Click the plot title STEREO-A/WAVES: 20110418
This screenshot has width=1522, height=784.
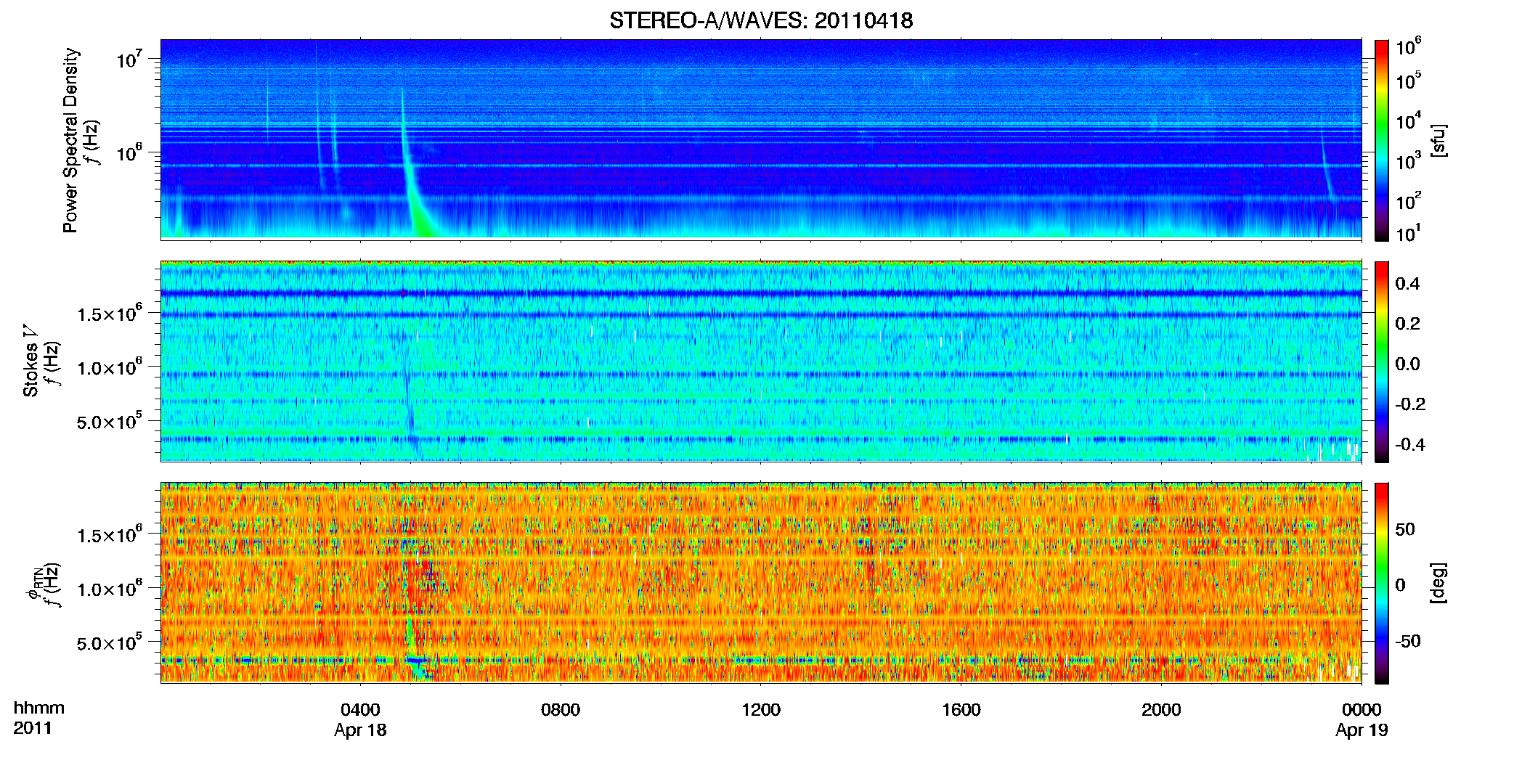761,20
